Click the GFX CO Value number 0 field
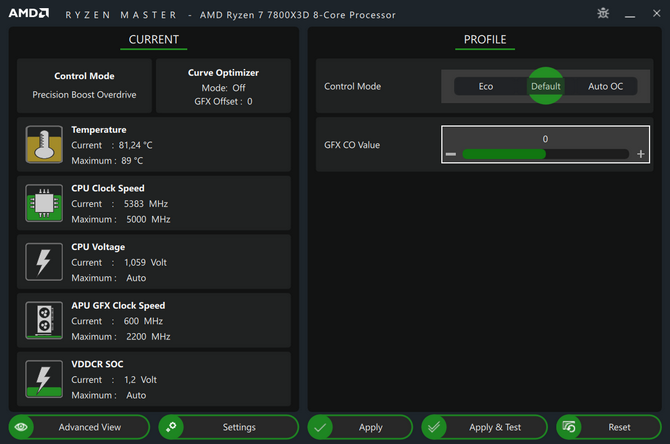670x444 pixels. click(545, 139)
